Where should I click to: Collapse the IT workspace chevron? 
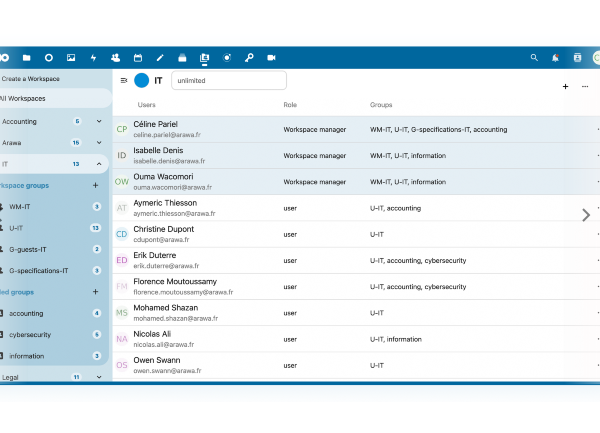pyautogui.click(x=99, y=163)
